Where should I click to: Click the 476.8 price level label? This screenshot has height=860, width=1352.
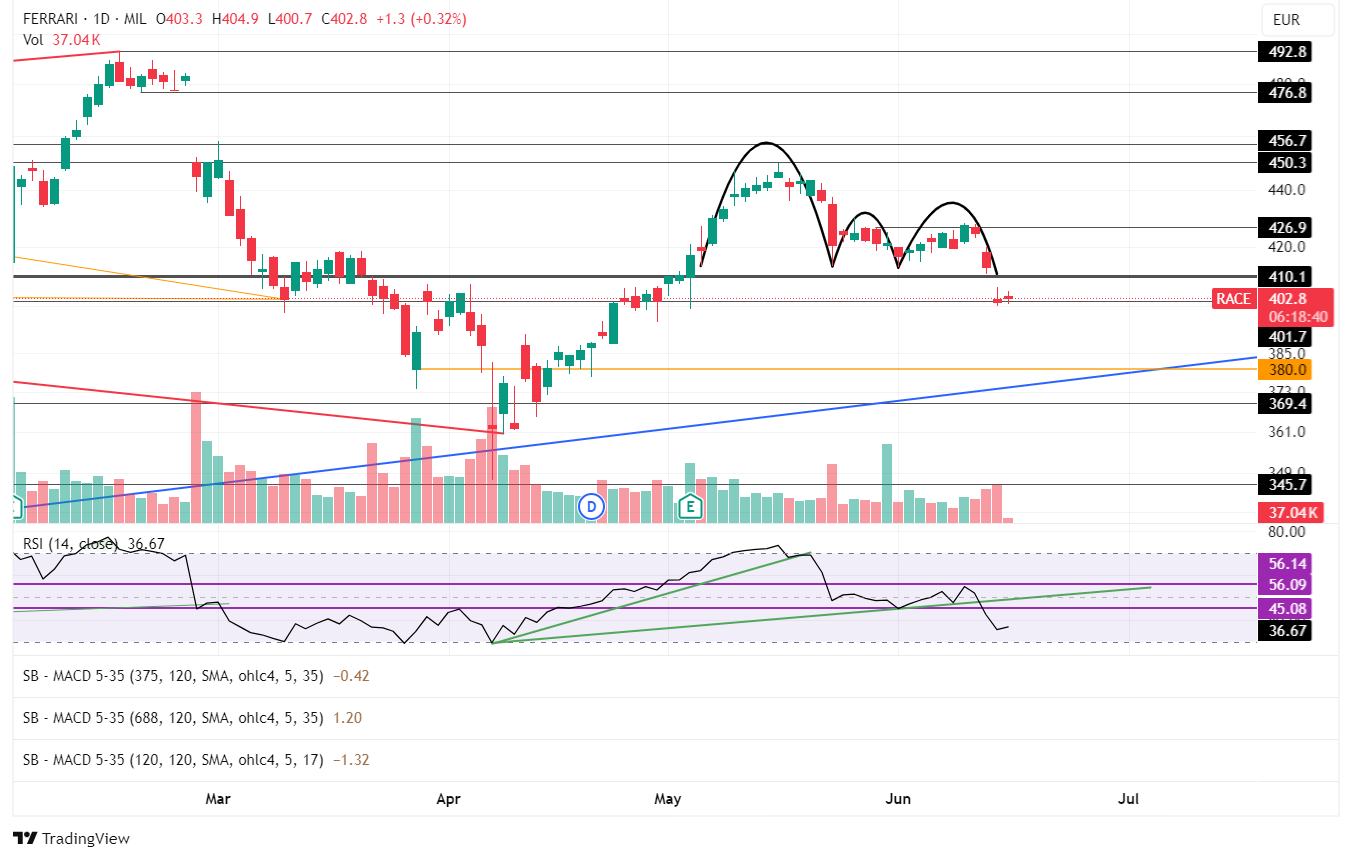[x=1283, y=93]
